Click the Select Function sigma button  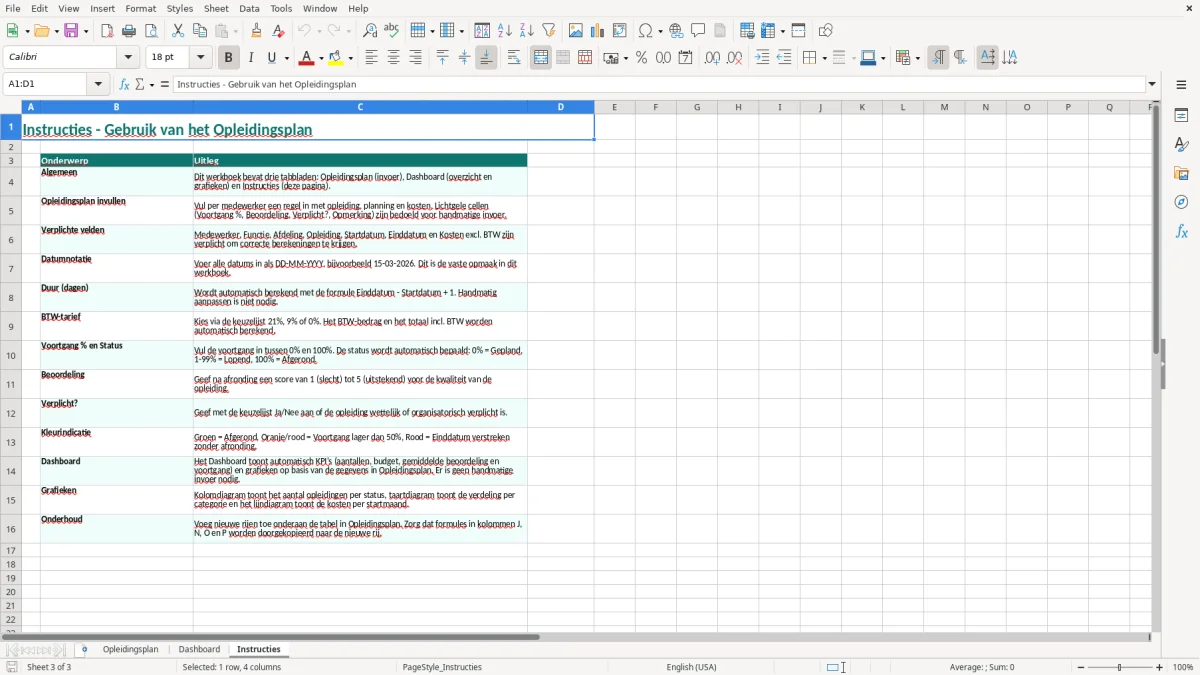(140, 84)
